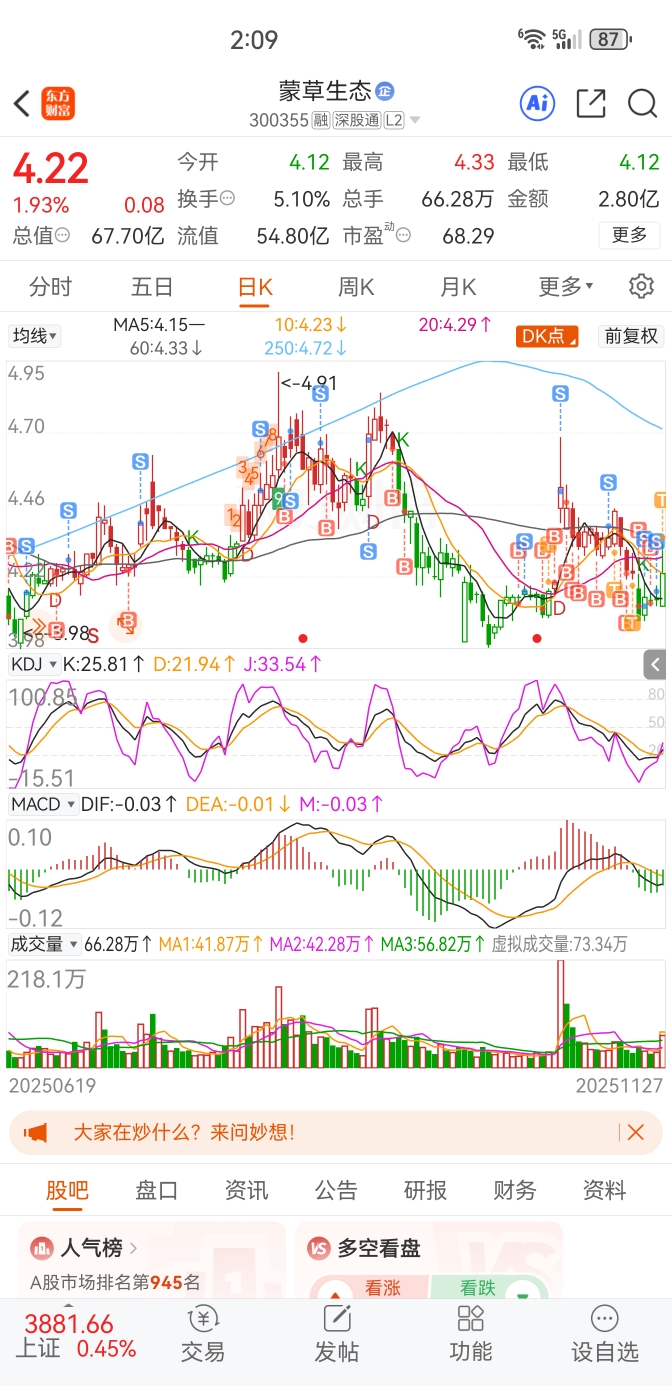This screenshot has height=1386, width=672.
Task: Tap the 更多 quote details button
Action: (x=630, y=236)
